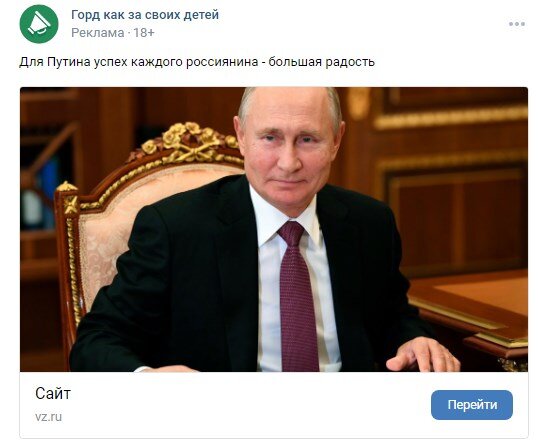Click the hand resting on desk in photo
The height and width of the screenshot is (446, 538).
(x=423, y=353)
